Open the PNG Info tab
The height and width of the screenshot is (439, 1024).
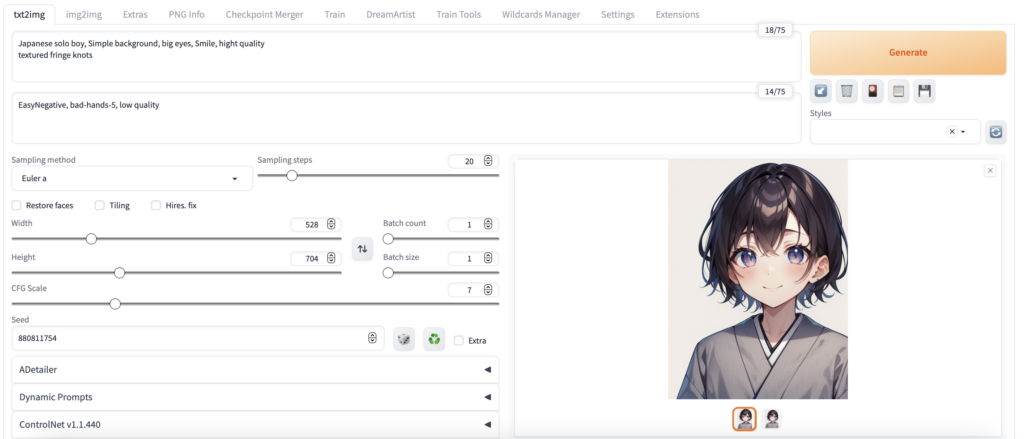coord(188,14)
